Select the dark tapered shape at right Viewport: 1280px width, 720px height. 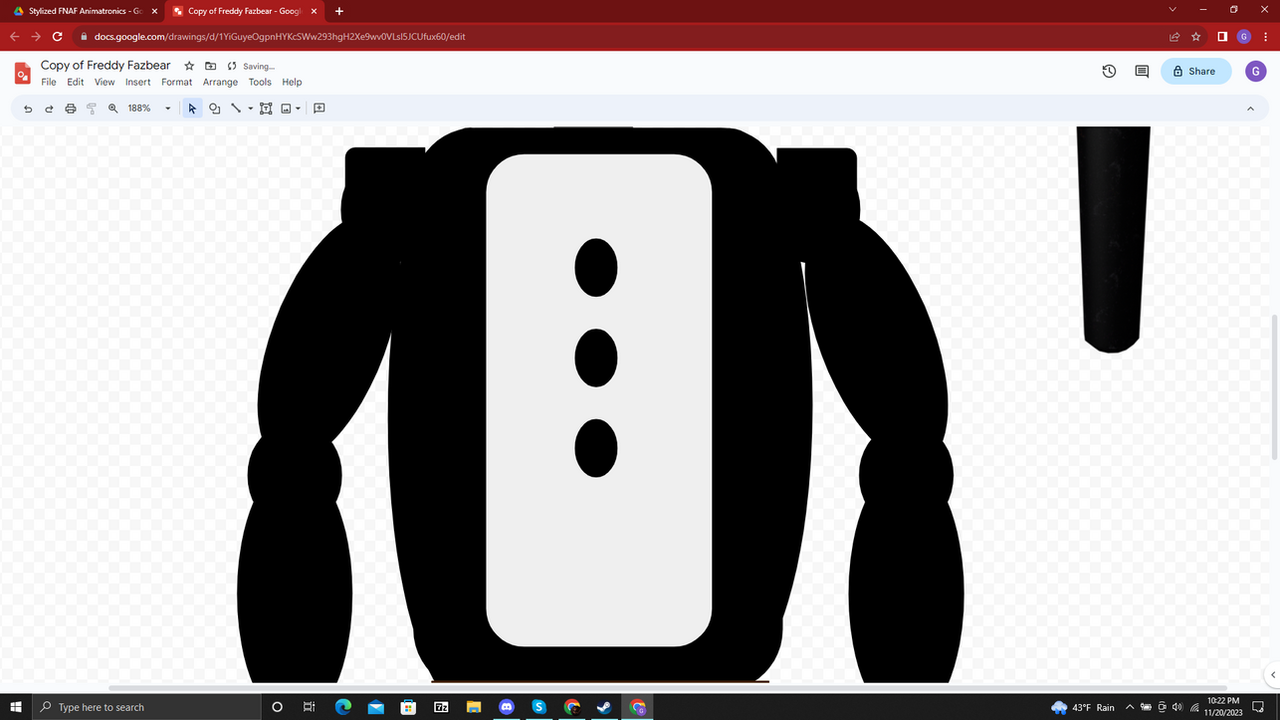pos(1113,239)
